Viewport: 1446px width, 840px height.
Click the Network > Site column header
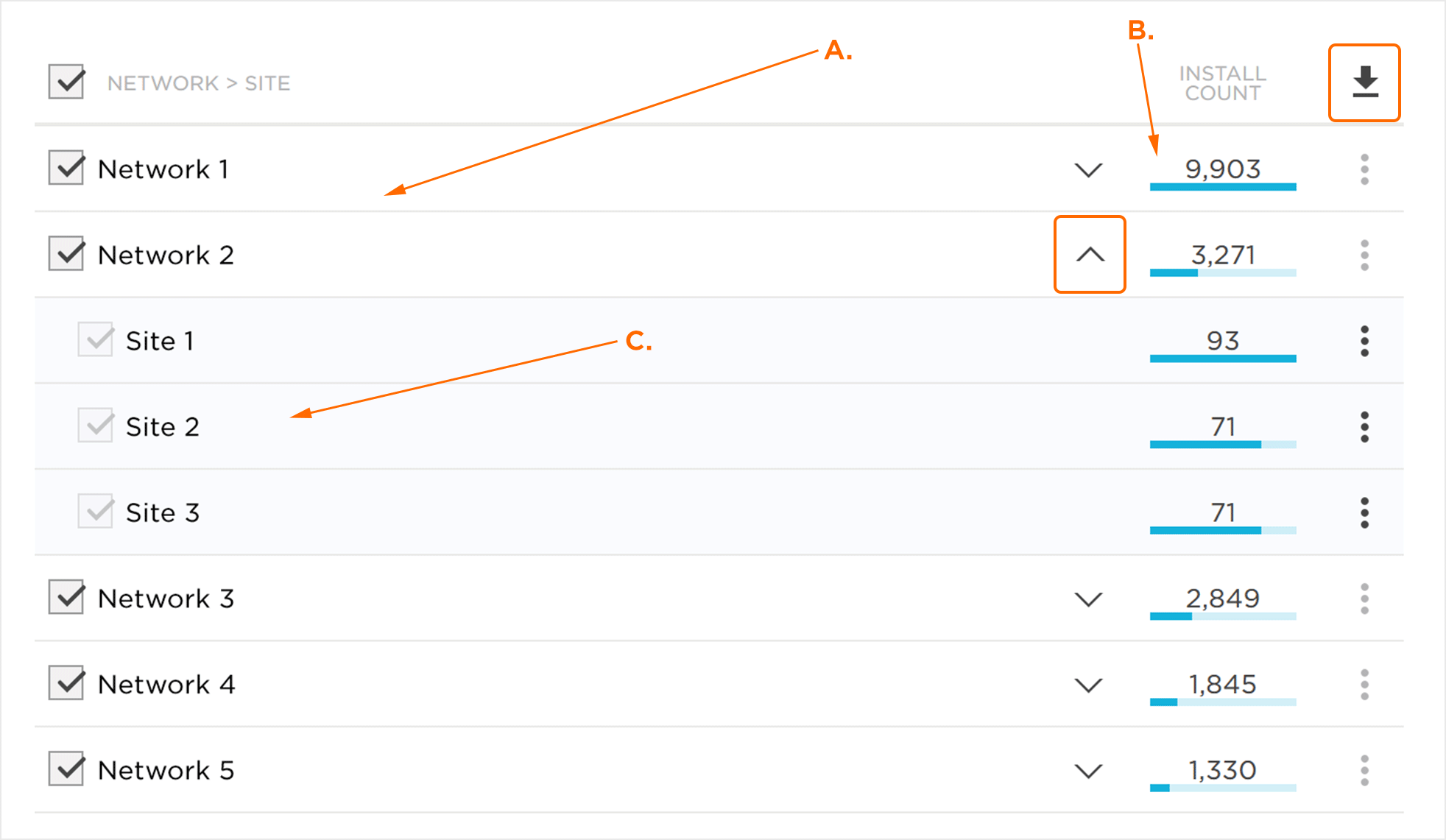199,83
